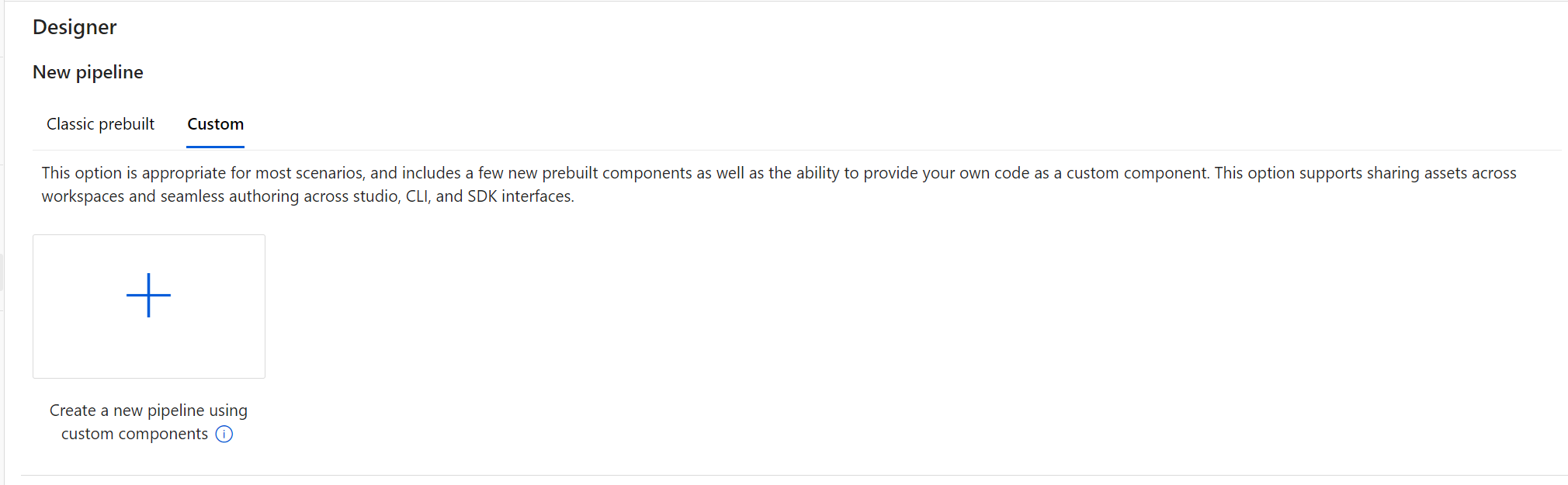
Task: Click the top border of the pipeline tile
Action: click(x=149, y=235)
